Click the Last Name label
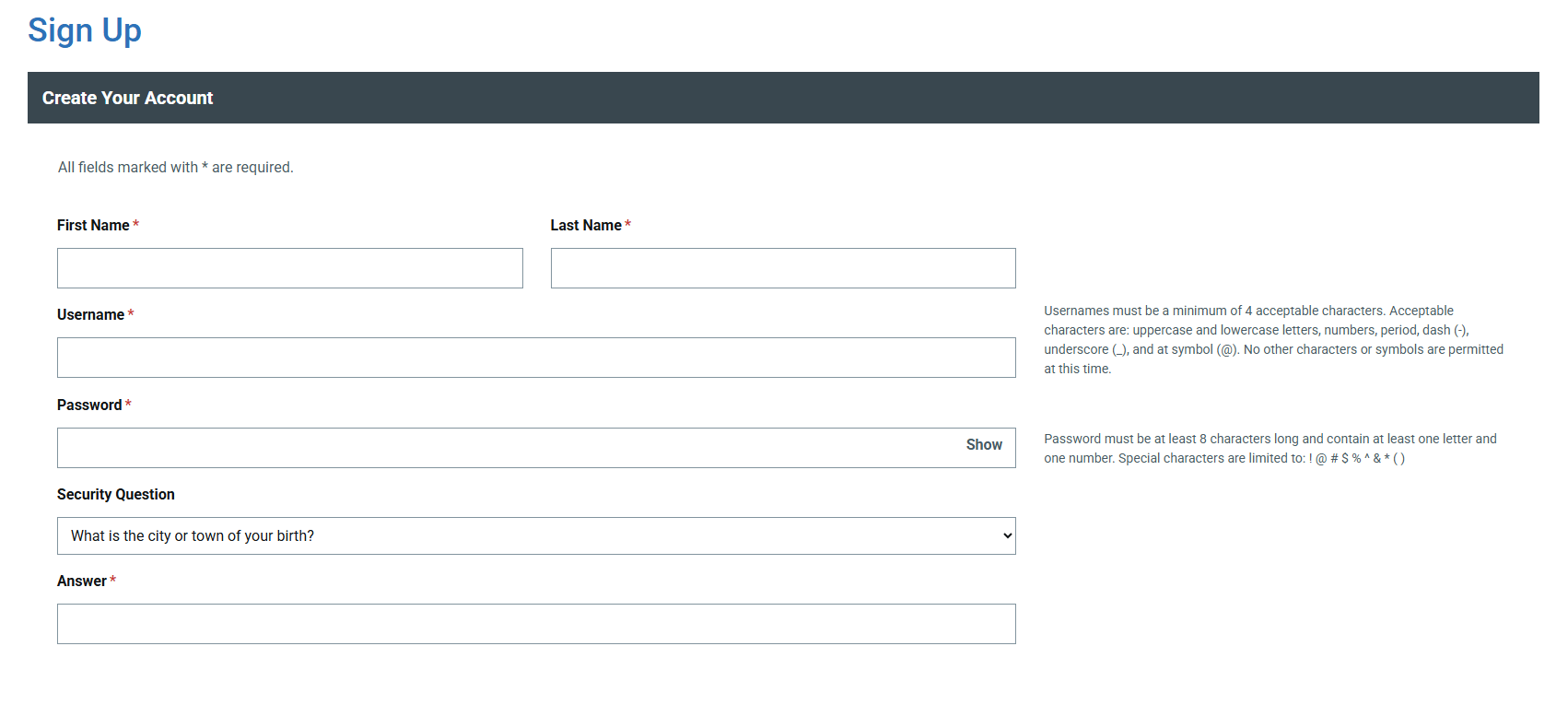 click(586, 225)
